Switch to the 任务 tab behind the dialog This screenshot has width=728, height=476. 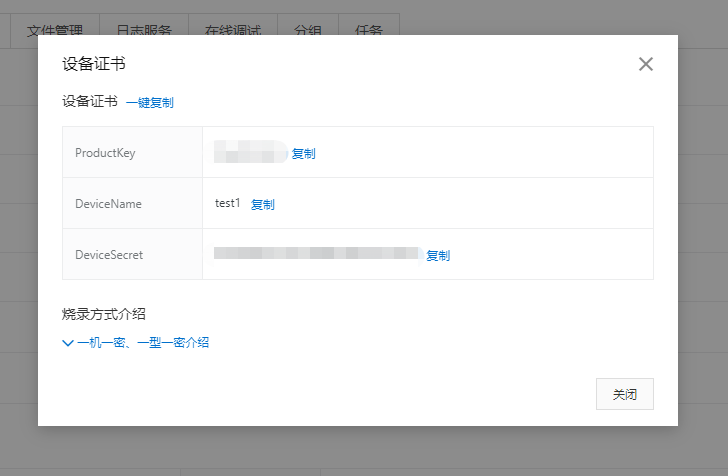[369, 31]
